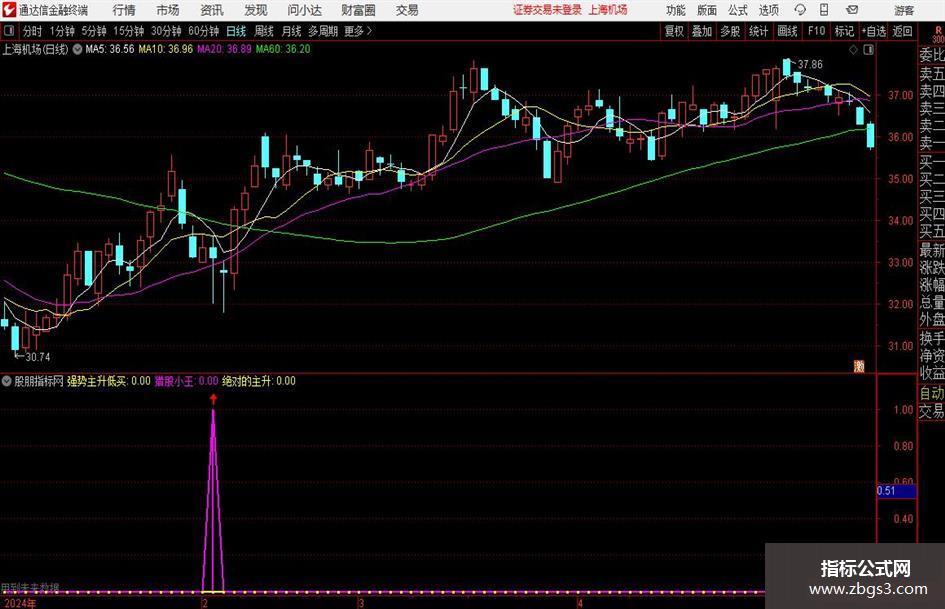Click the small orange marker icon above indicator pane
The width and height of the screenshot is (945, 609).
[859, 365]
